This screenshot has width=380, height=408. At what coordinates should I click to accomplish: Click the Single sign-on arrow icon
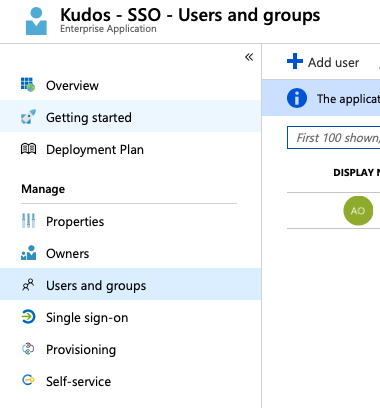click(28, 317)
